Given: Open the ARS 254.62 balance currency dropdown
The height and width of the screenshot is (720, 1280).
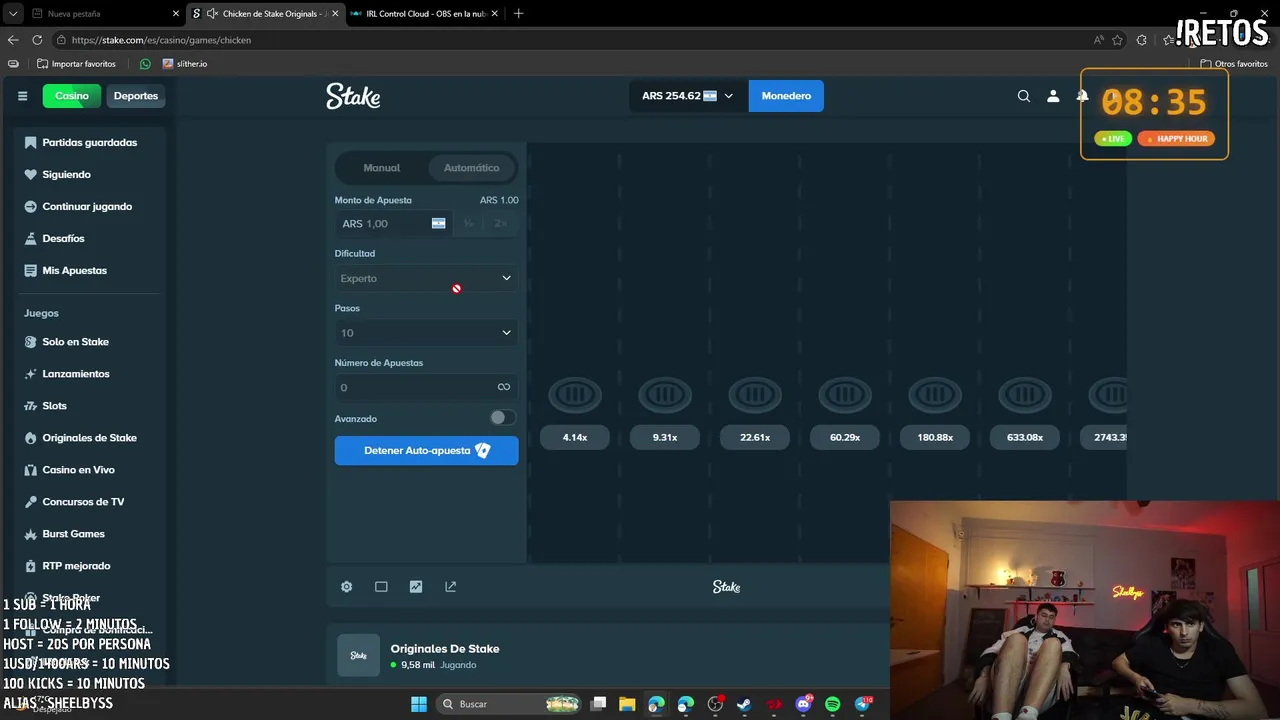Looking at the screenshot, I should tap(688, 96).
